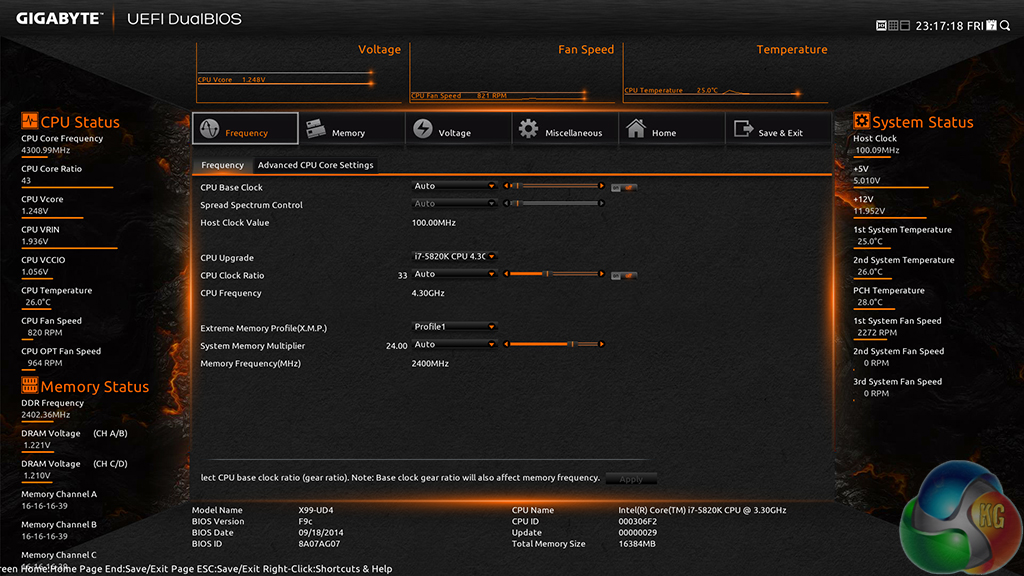1024x576 pixels.
Task: Click the Miscellaneous gear icon
Action: [x=529, y=130]
